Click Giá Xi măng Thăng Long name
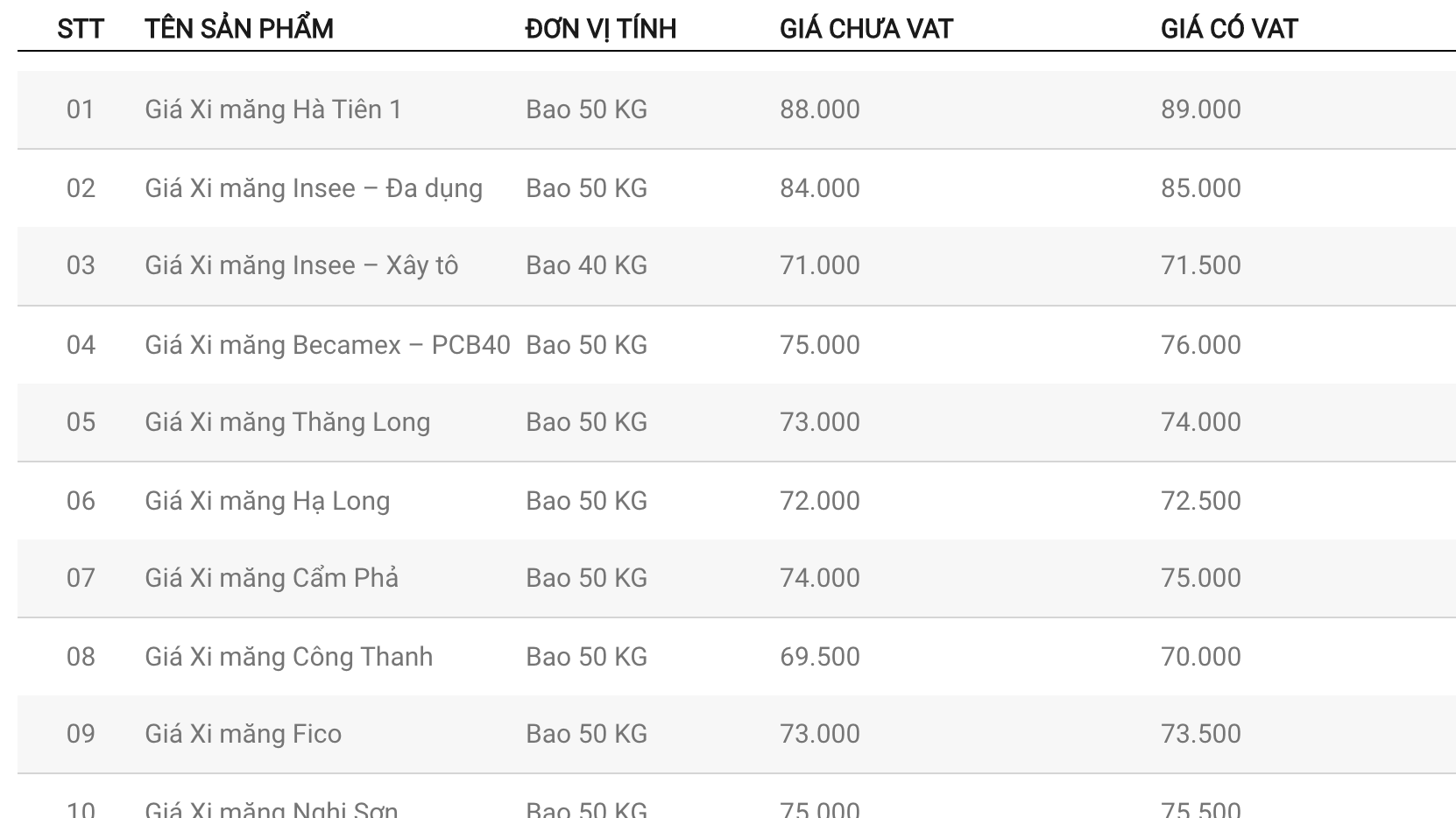1456x818 pixels. [x=287, y=422]
